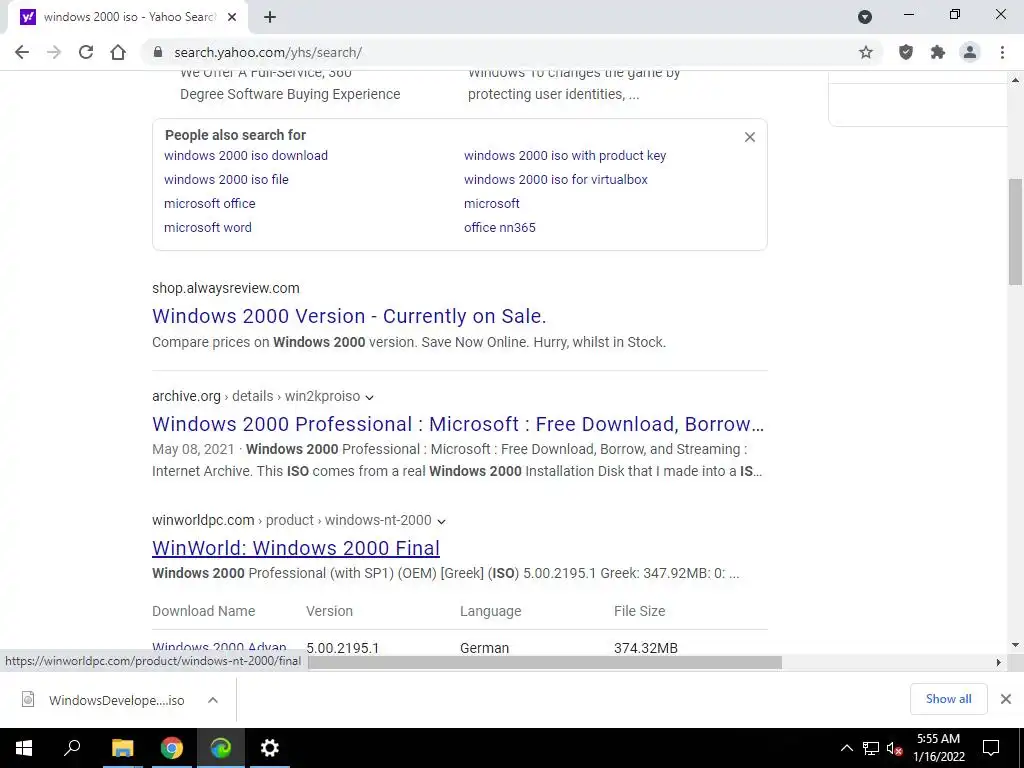Screen dimensions: 1024x768
Task: Click the horizontal scroll right arrow
Action: coord(998,662)
